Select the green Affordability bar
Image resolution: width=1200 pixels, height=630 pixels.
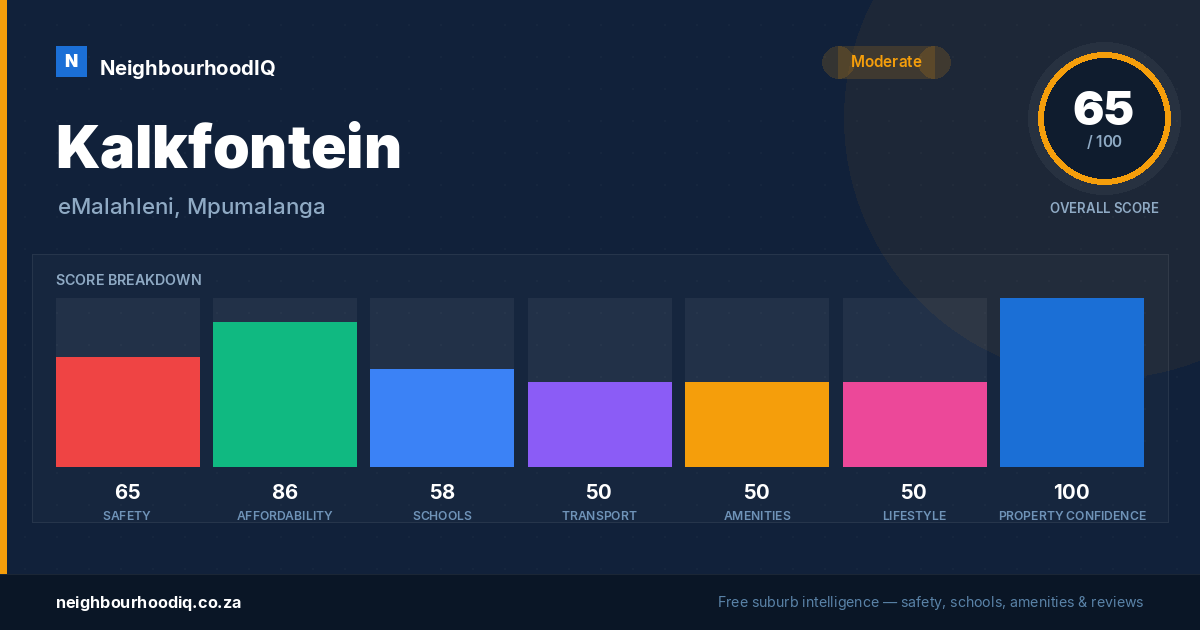point(285,394)
